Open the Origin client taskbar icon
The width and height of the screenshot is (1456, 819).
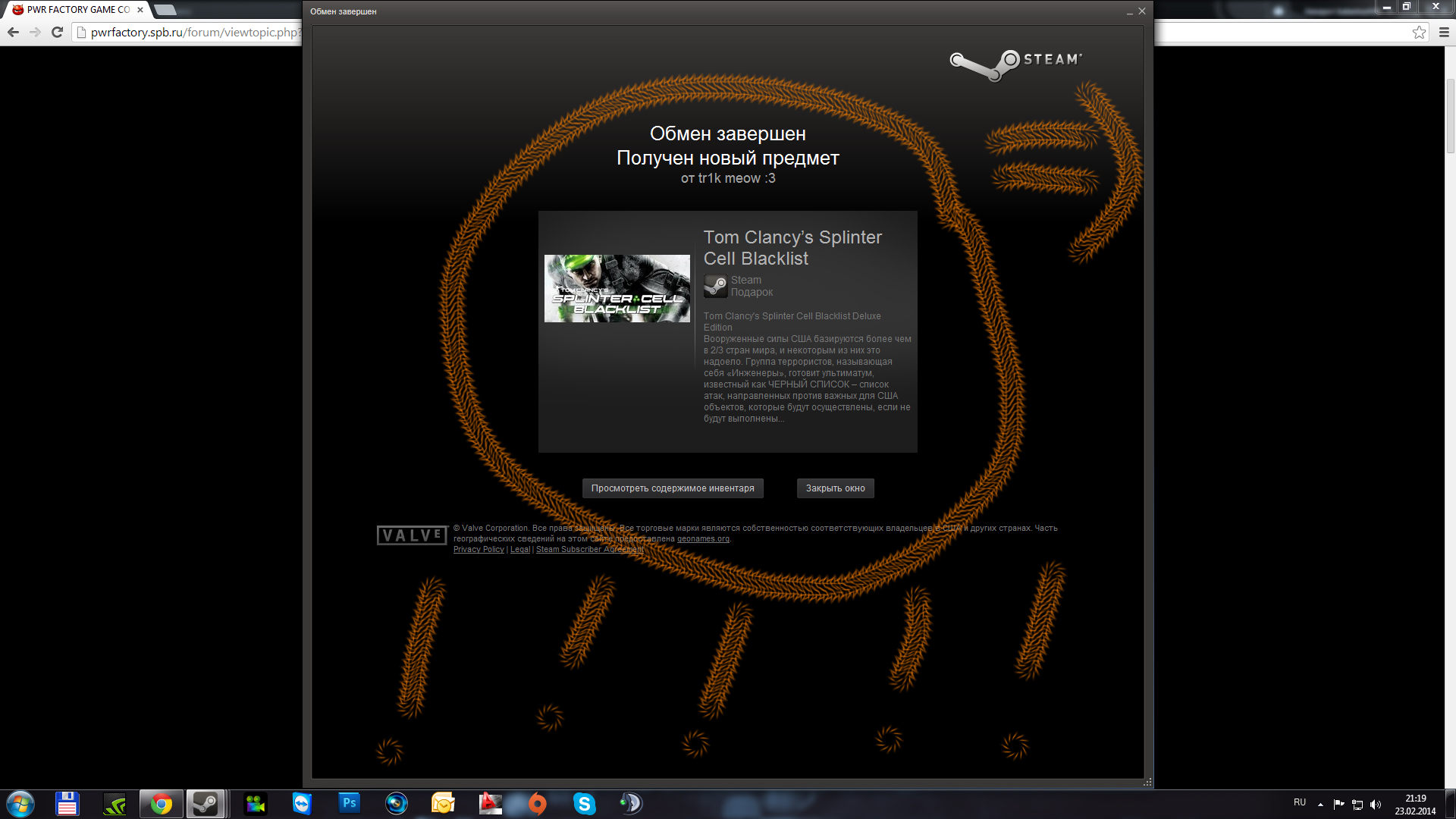coord(537,803)
